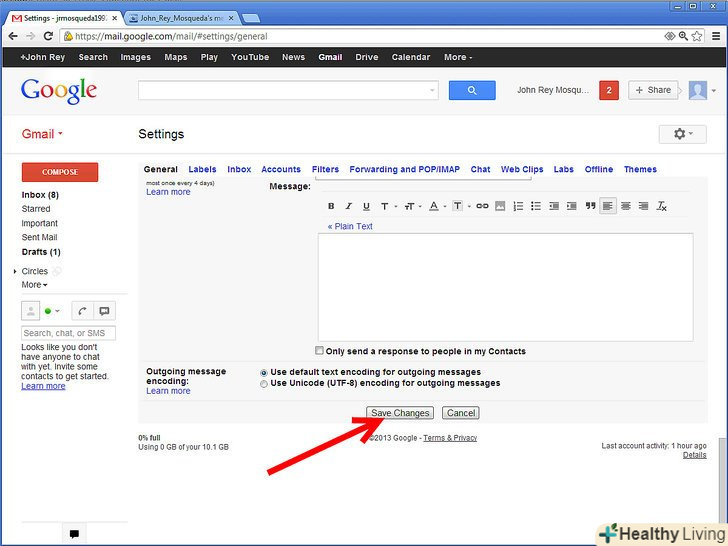Viewport: 728px width, 546px height.
Task: Toggle bold formatting in message toolbar
Action: point(331,206)
